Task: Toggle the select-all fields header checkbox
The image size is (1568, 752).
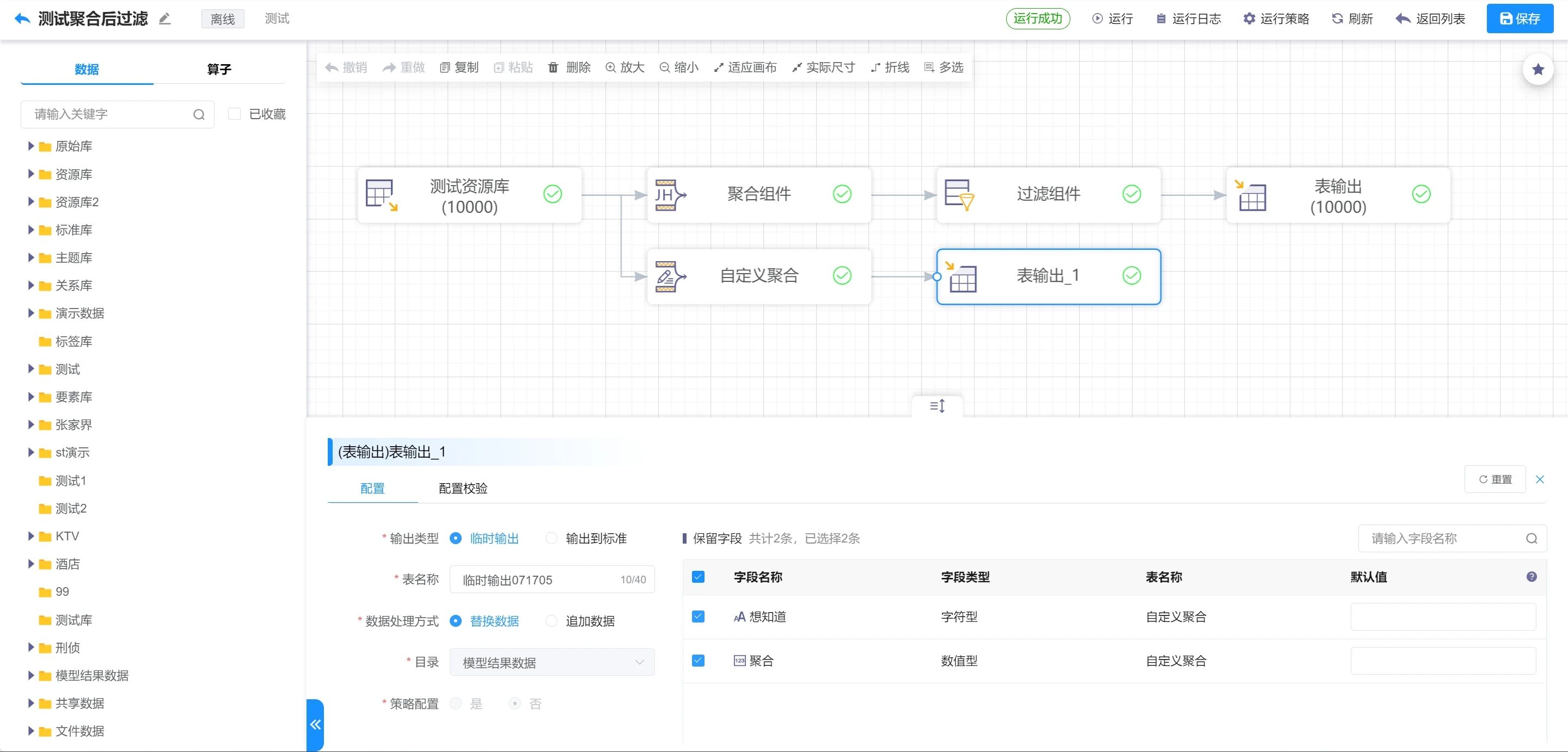Action: tap(698, 577)
